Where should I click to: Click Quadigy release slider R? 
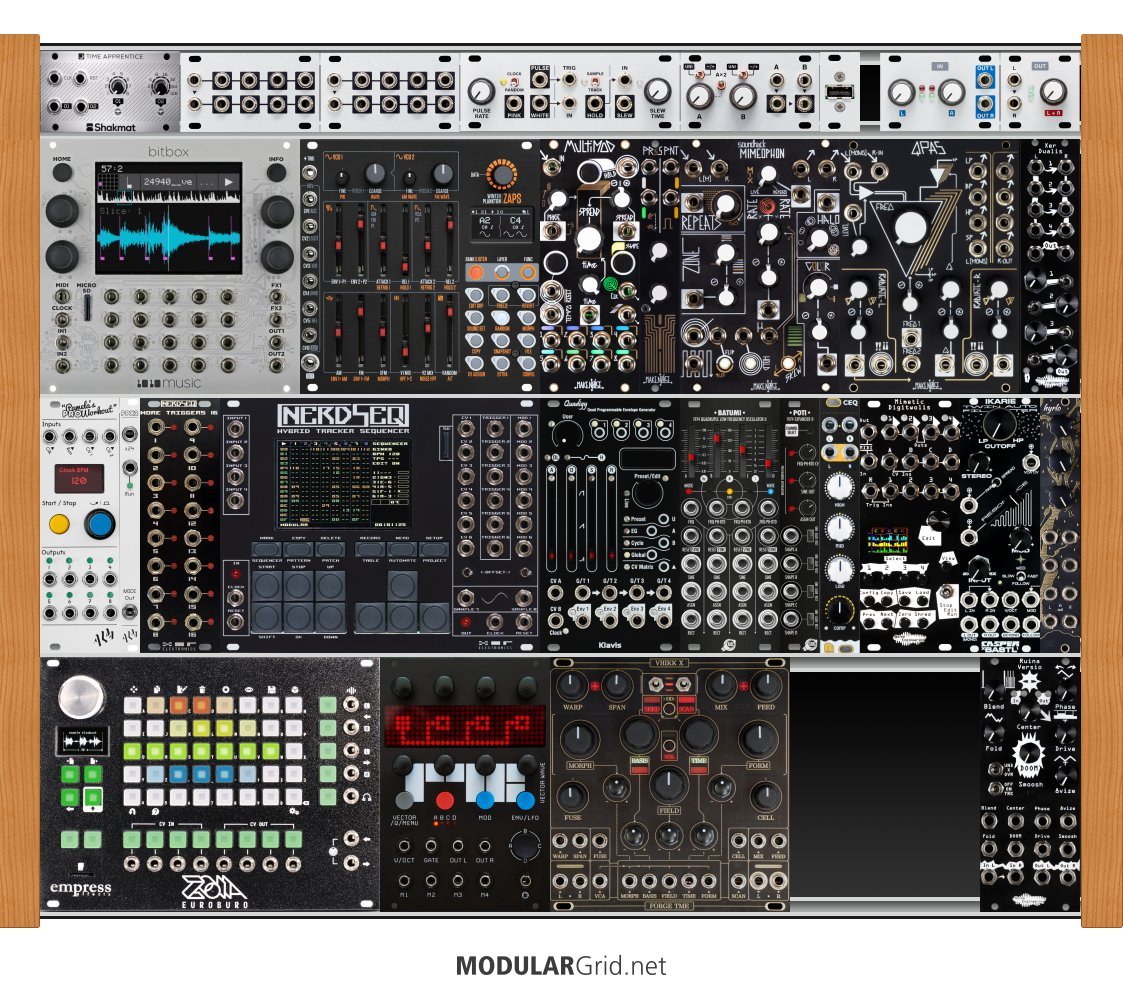611,519
